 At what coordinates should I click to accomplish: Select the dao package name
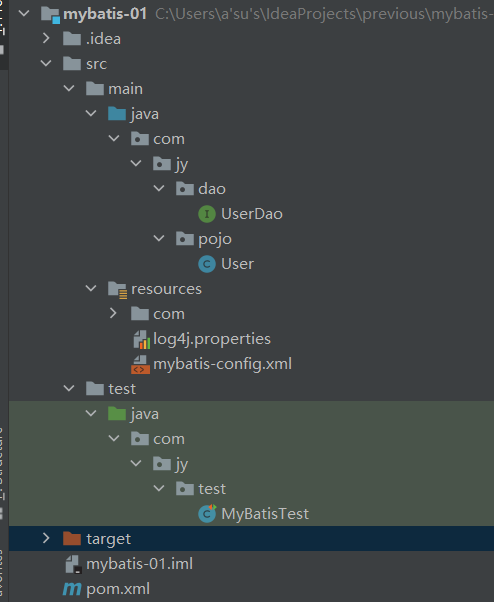pyautogui.click(x=212, y=189)
